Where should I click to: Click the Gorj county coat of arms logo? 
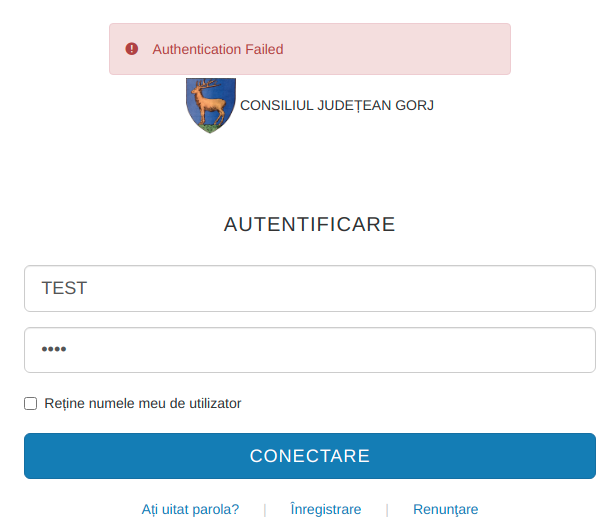[x=210, y=104]
